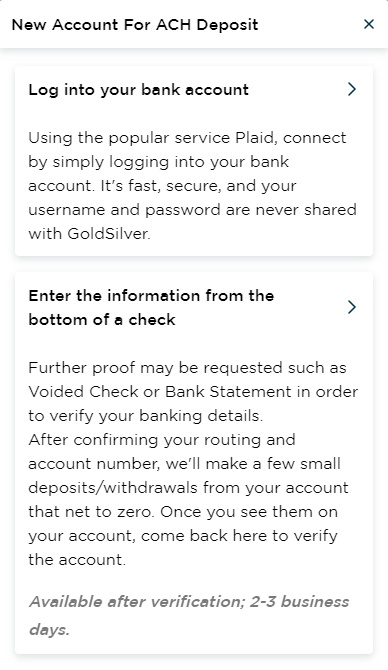Choose 'Enter the information from the bottom of a check'

pos(151,307)
